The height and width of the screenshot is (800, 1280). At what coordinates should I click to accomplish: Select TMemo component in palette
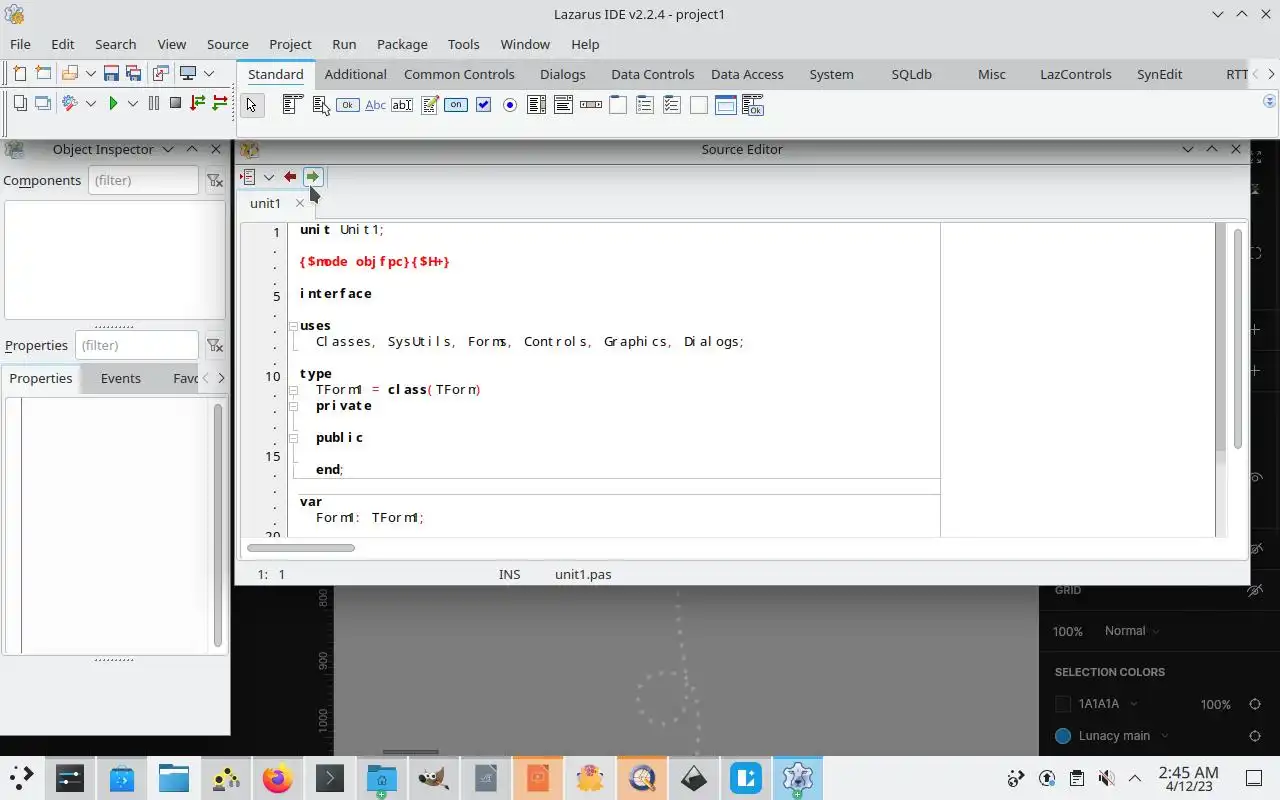pyautogui.click(x=429, y=105)
